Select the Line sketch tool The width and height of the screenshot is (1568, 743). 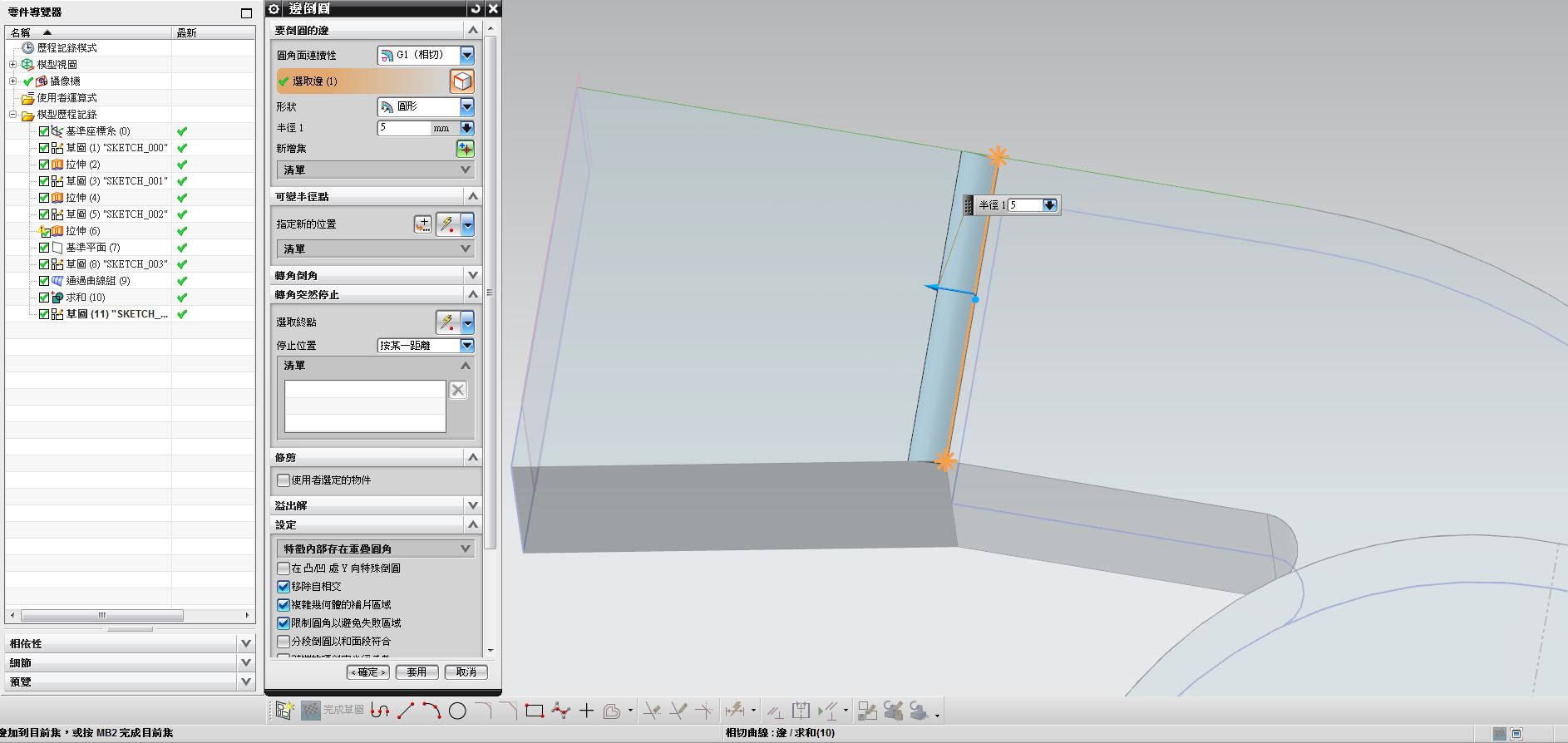[406, 711]
